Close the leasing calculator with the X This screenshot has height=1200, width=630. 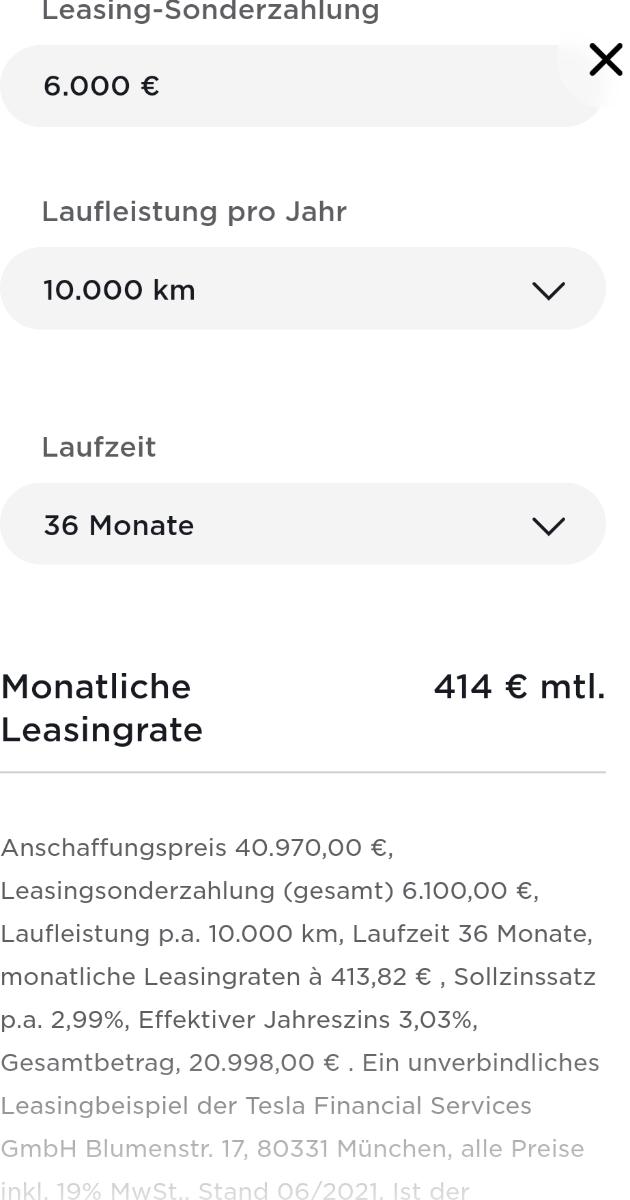[605, 60]
